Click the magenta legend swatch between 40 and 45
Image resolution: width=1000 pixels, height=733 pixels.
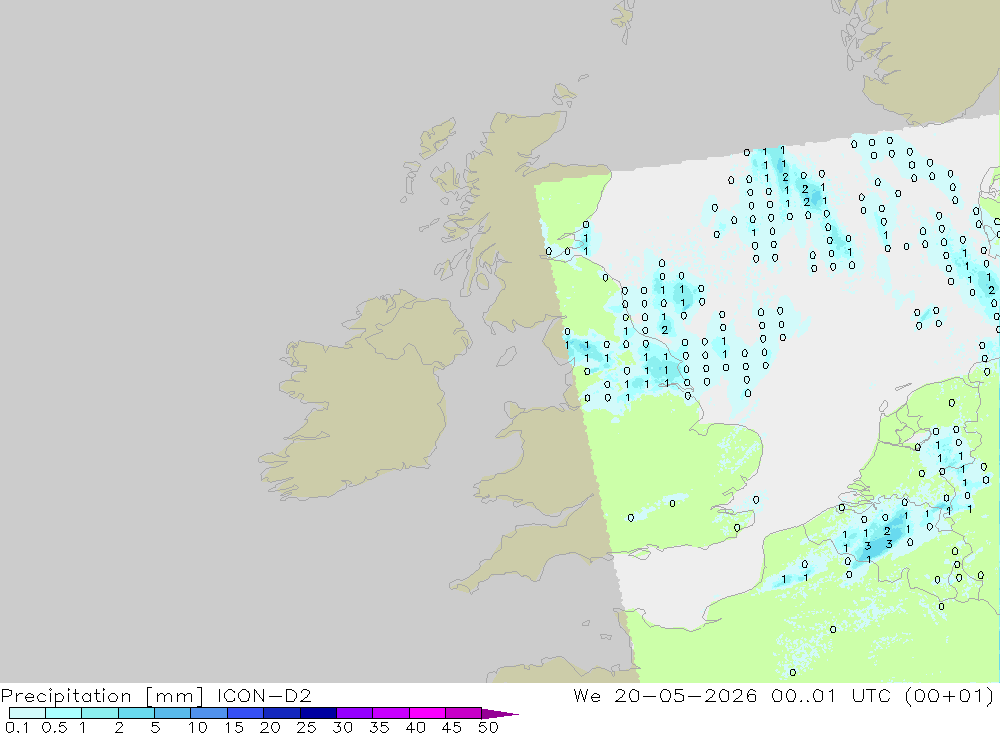pos(427,713)
